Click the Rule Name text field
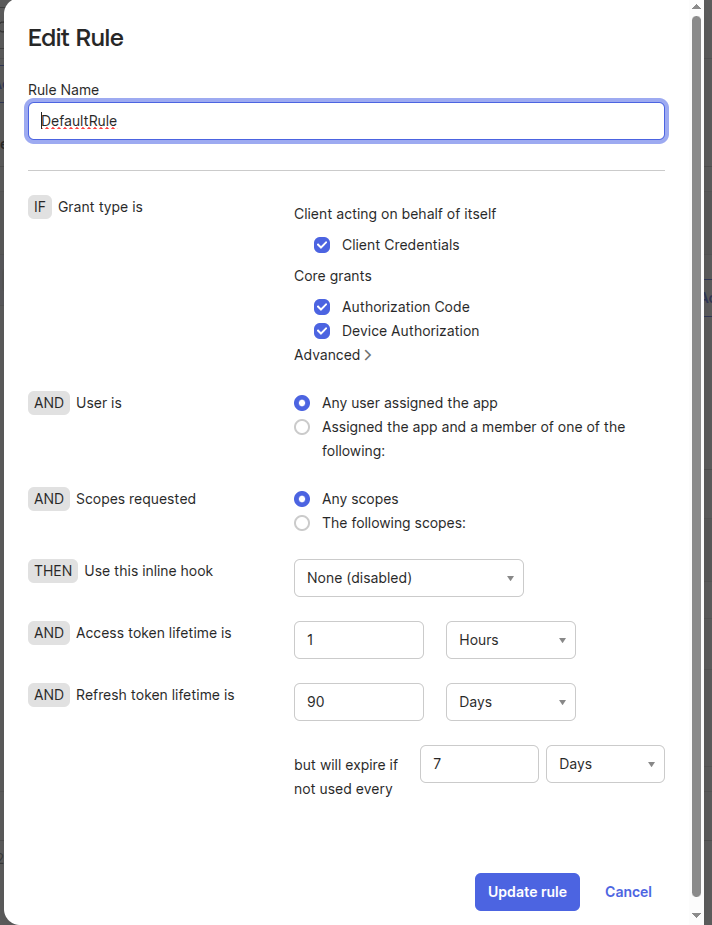The height and width of the screenshot is (925, 712). pos(346,121)
